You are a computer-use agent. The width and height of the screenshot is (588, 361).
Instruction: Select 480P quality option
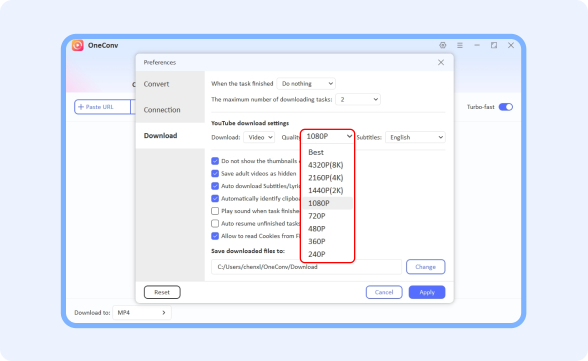tap(327, 229)
